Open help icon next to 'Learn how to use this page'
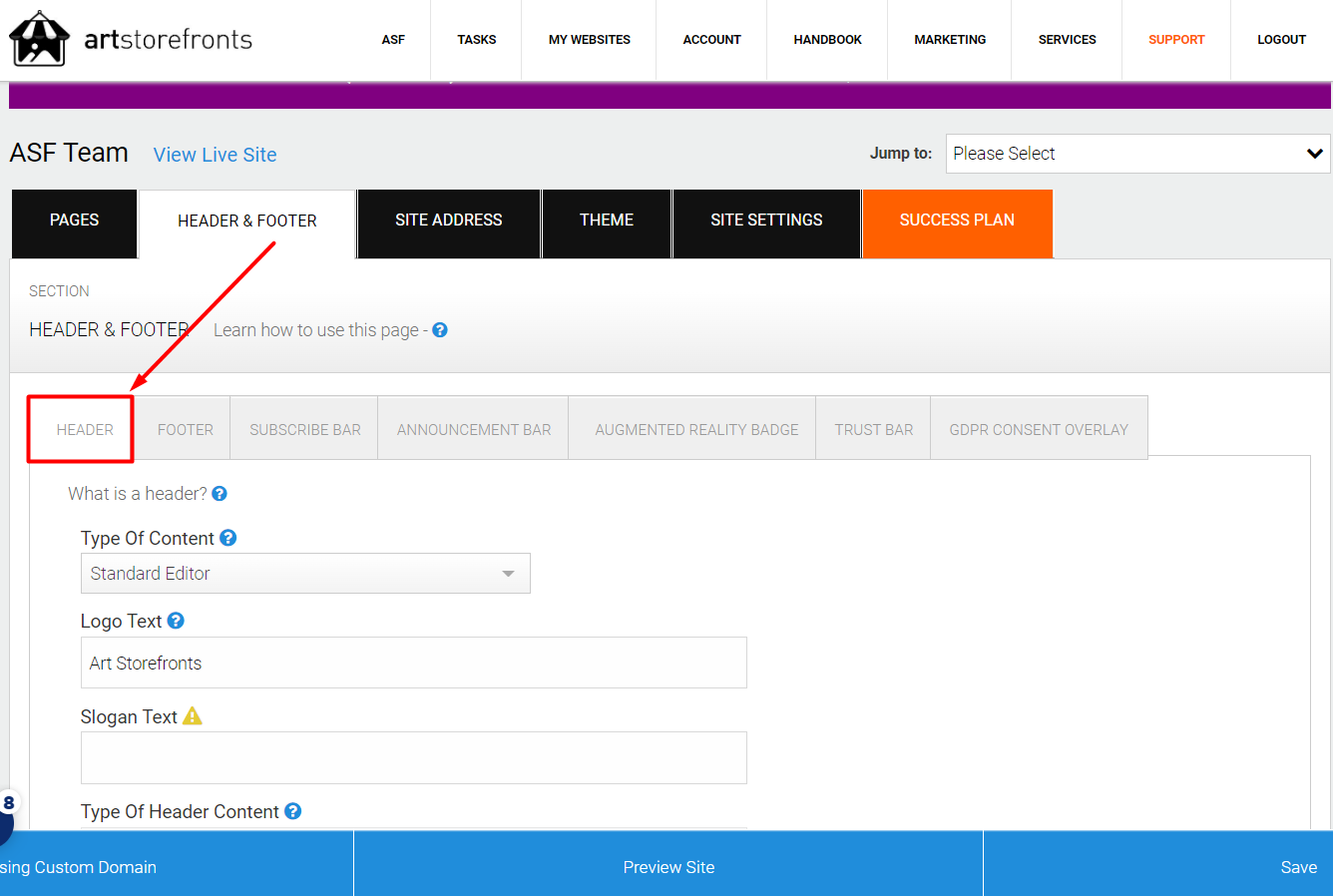 [x=440, y=329]
